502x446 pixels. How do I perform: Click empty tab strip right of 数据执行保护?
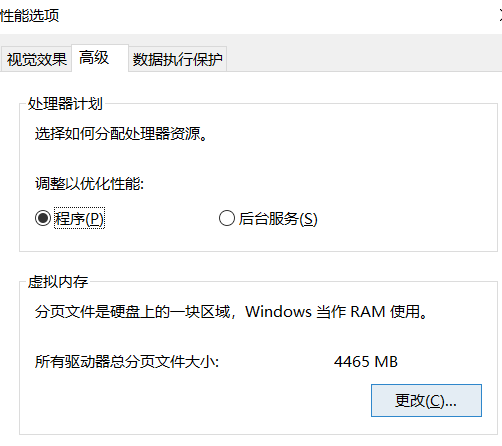tap(364, 59)
